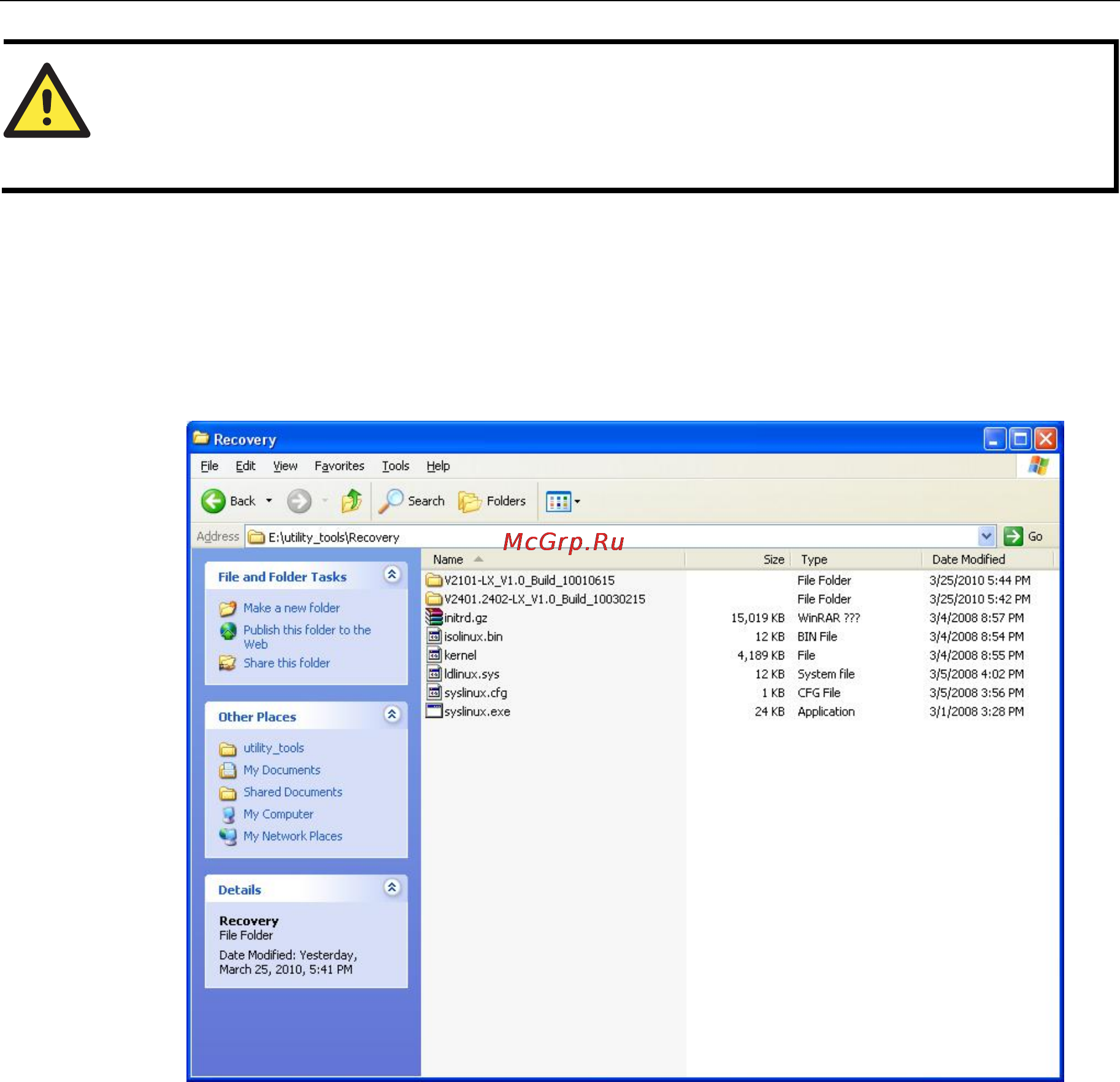Click the 4,189 KB size cell

(761, 655)
